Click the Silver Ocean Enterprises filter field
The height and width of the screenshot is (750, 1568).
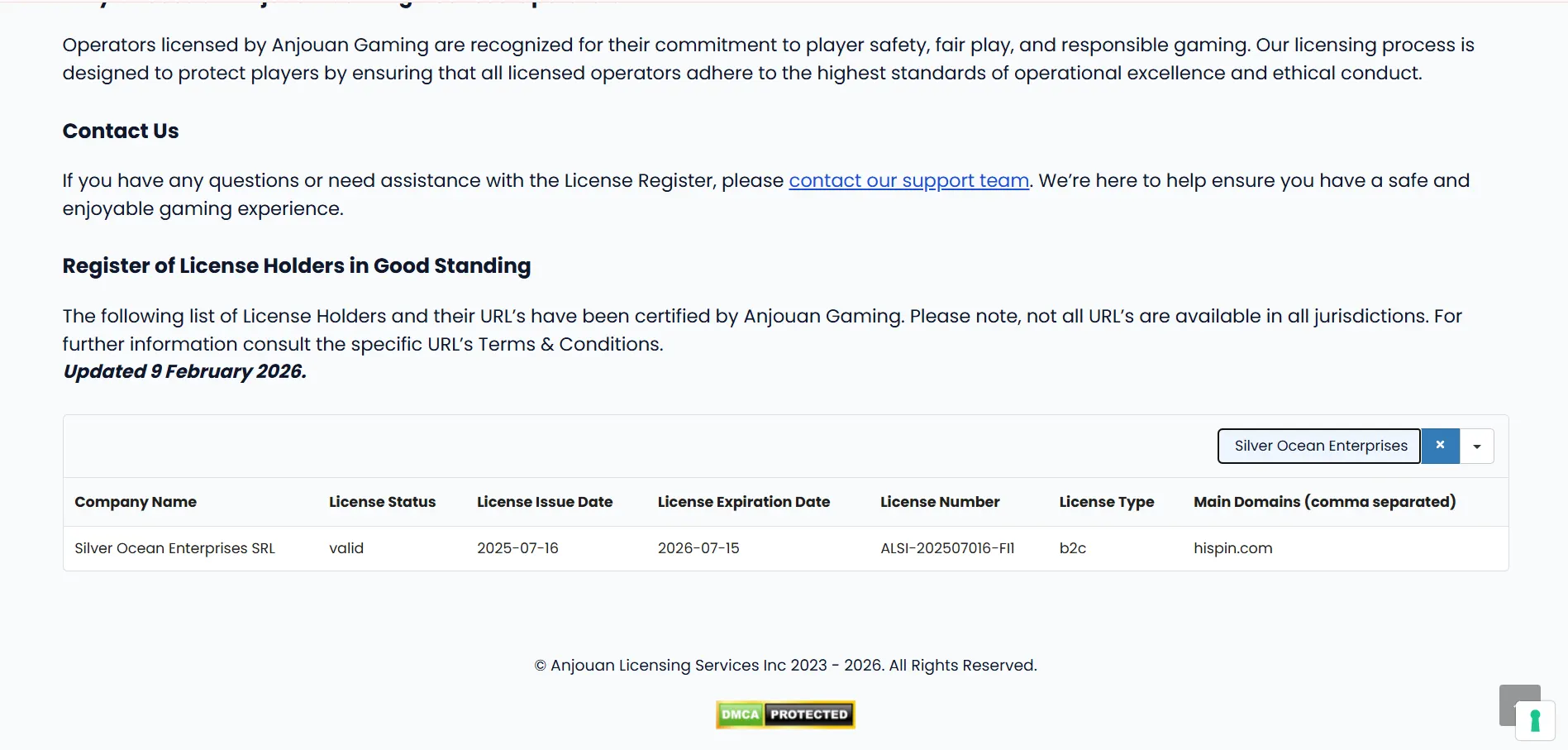(x=1318, y=446)
